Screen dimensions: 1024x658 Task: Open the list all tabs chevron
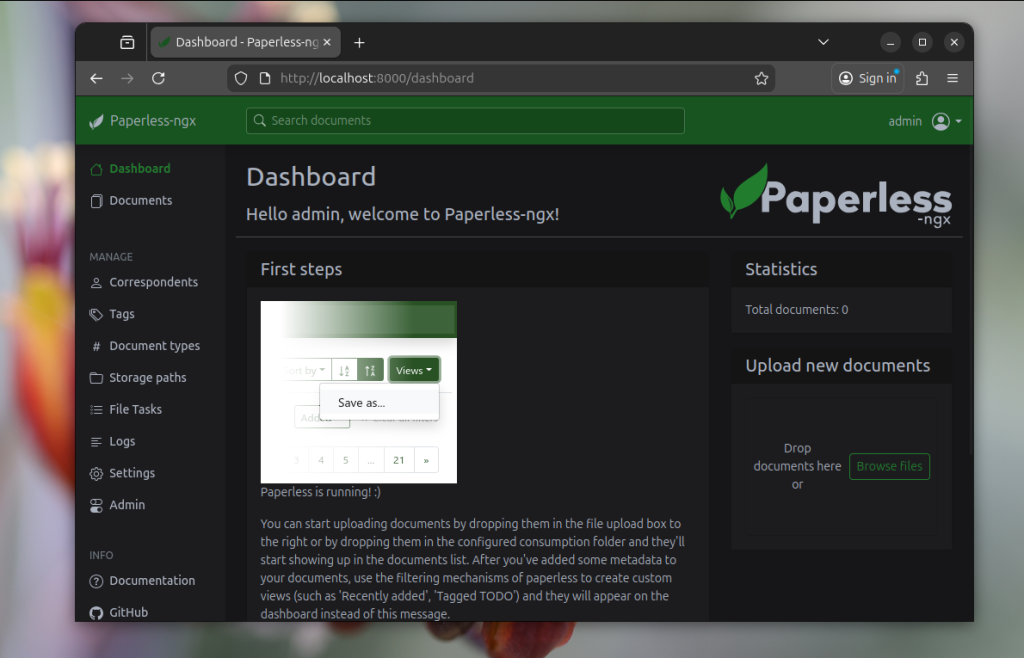(823, 42)
